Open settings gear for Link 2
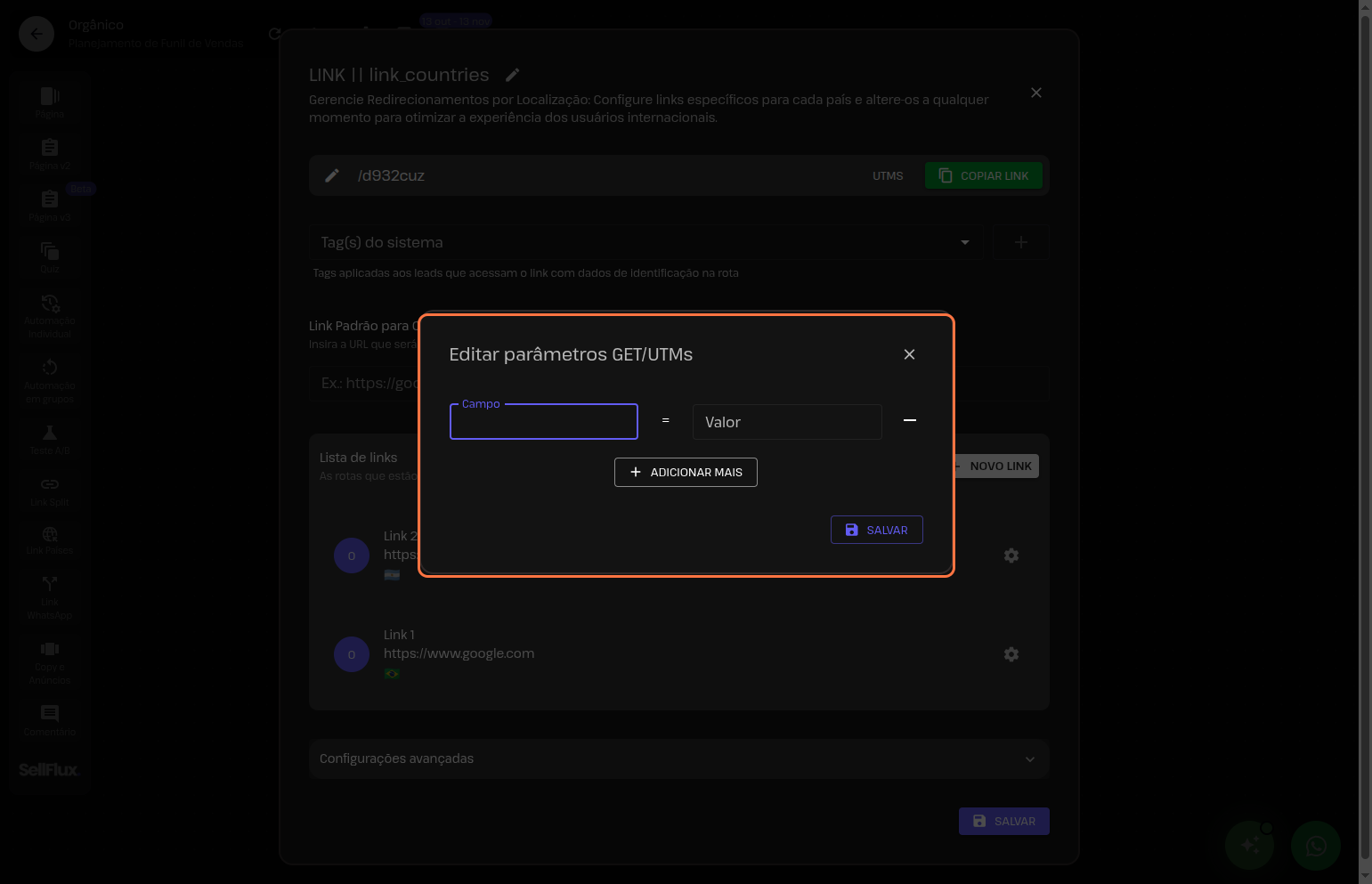 pos(1011,556)
